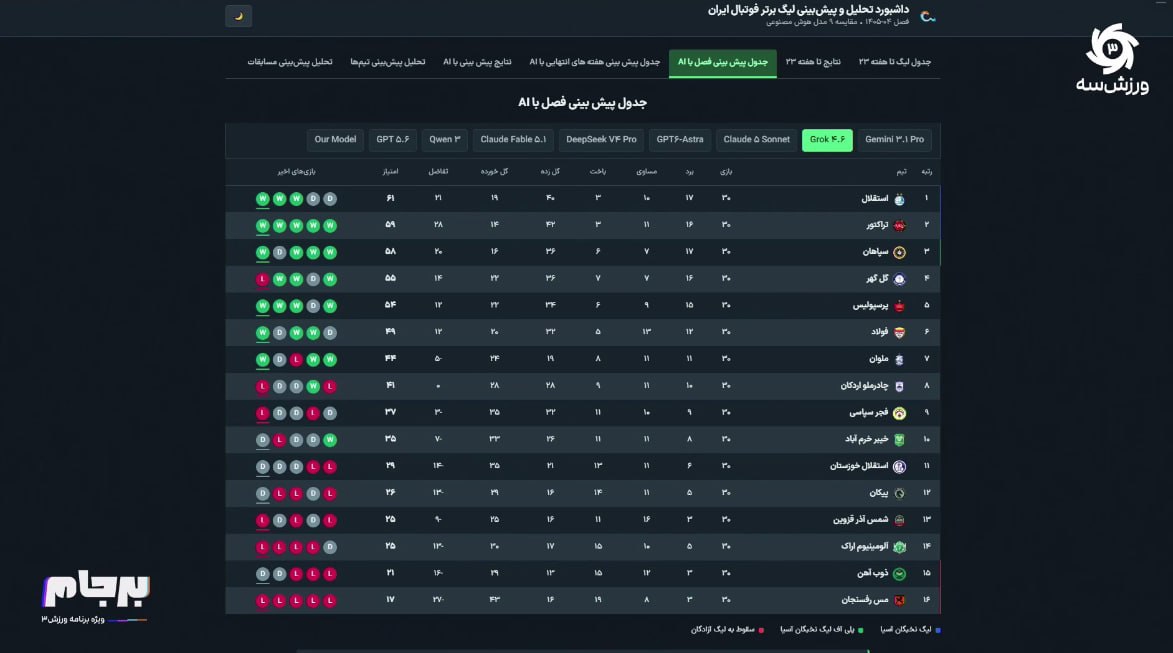This screenshot has height=653, width=1173.
Task: Click the Malavan (ملوان) team logo
Action: 899,360
